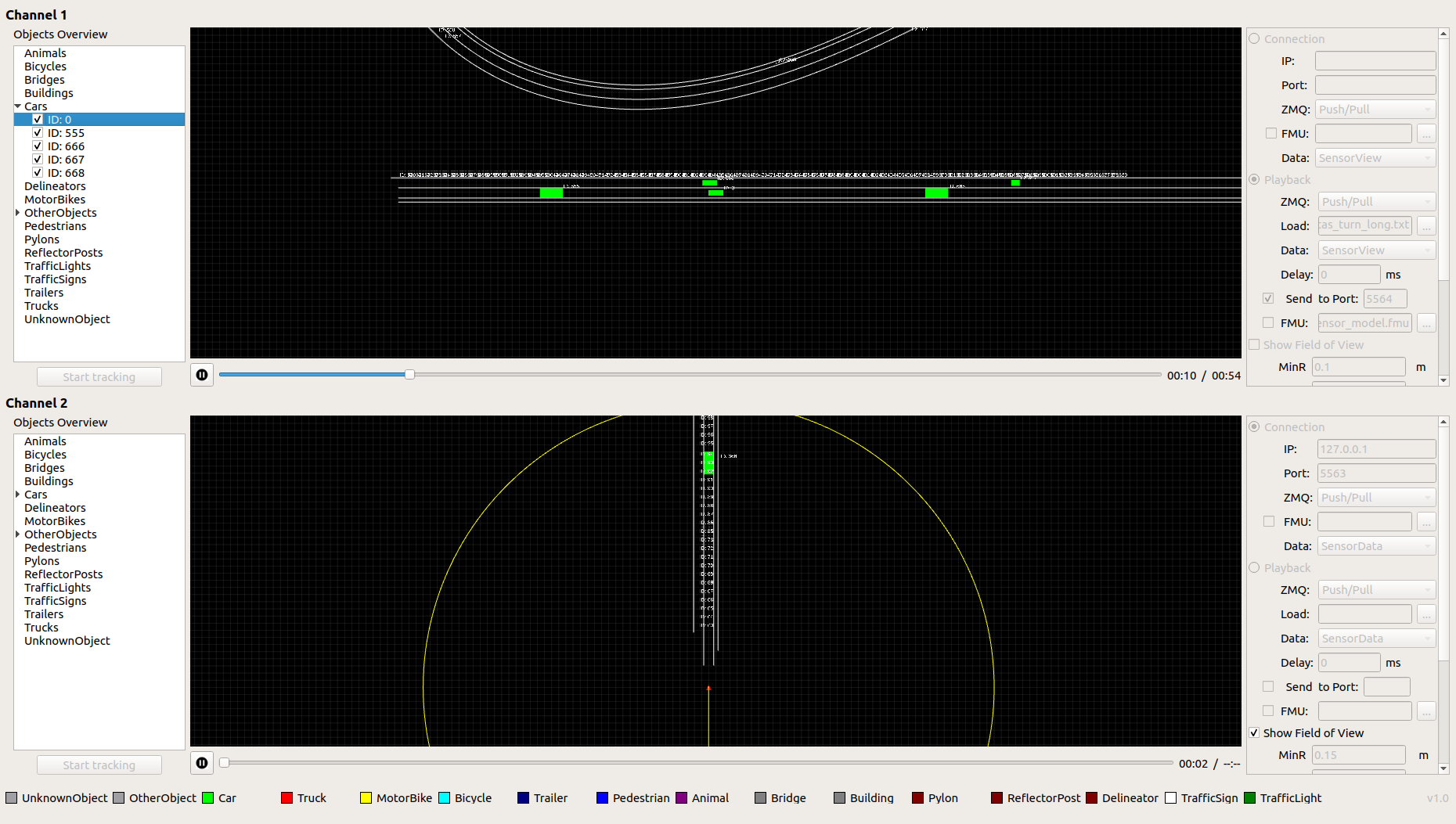
Task: Expand OtherObjects in Channel 1
Action: tap(18, 213)
